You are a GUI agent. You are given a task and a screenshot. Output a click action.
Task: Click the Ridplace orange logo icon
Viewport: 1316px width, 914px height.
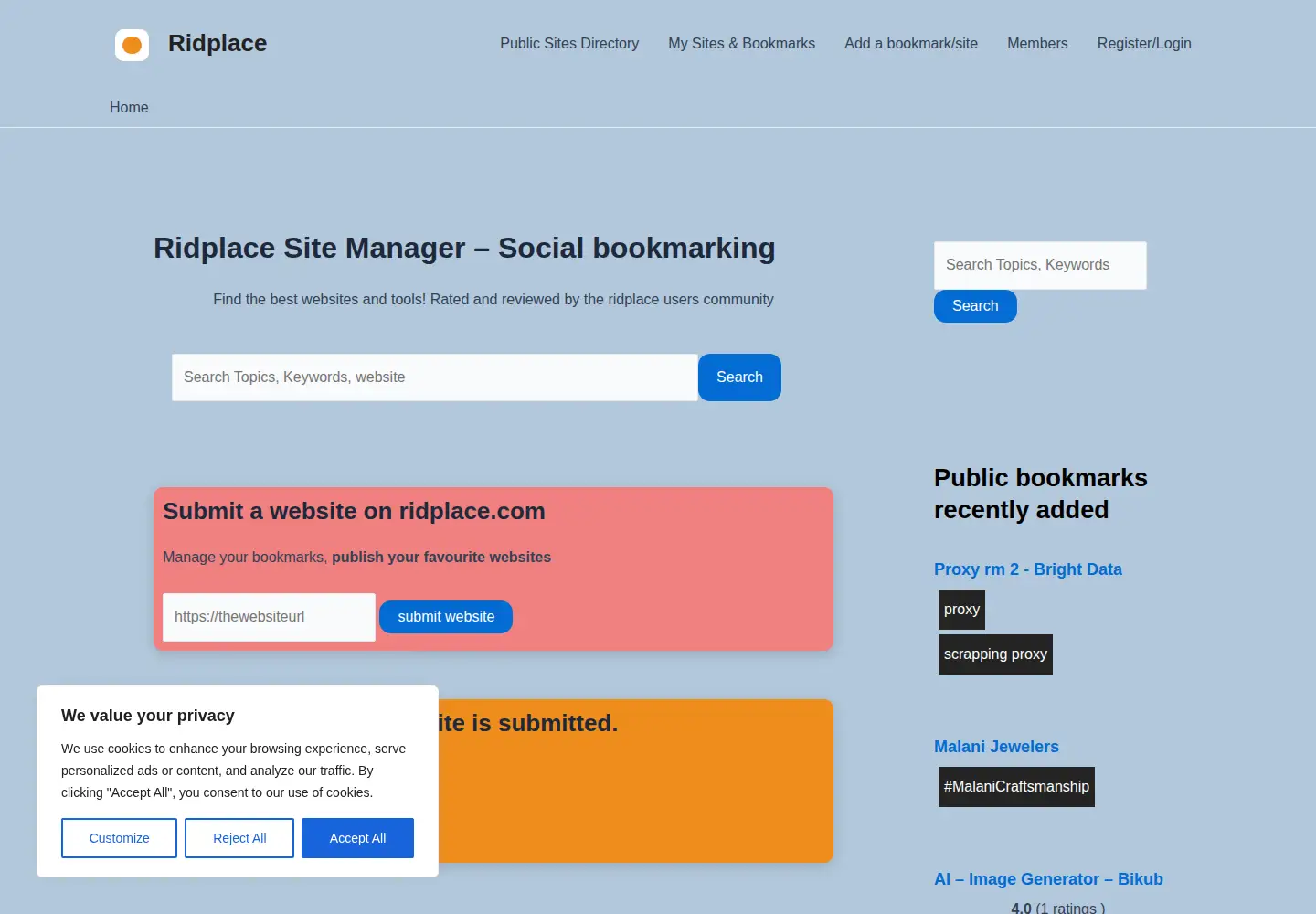click(x=132, y=45)
